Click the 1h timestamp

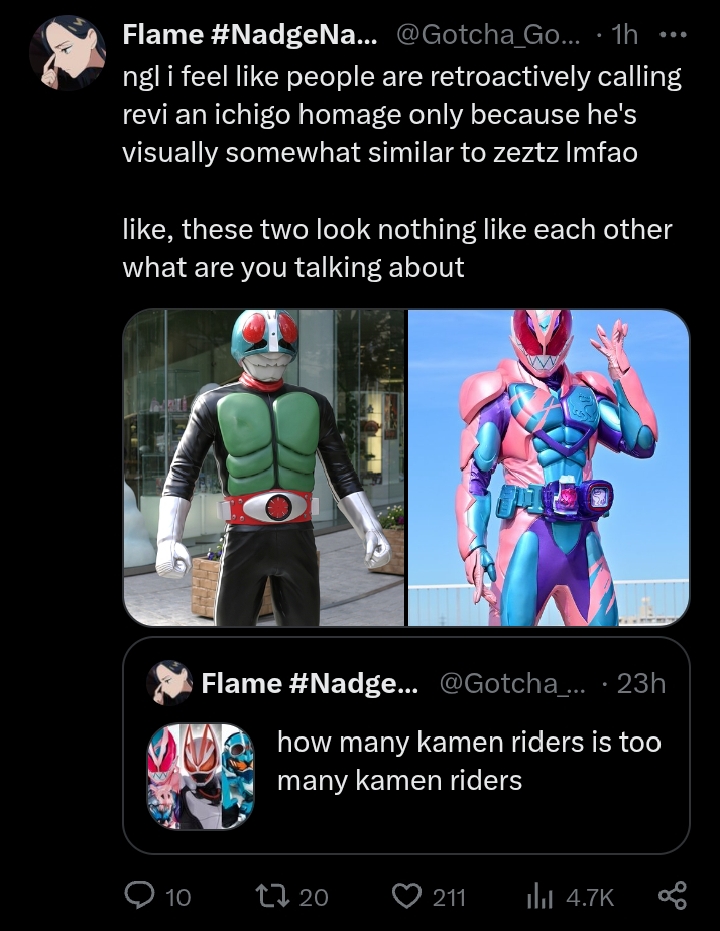click(x=624, y=35)
